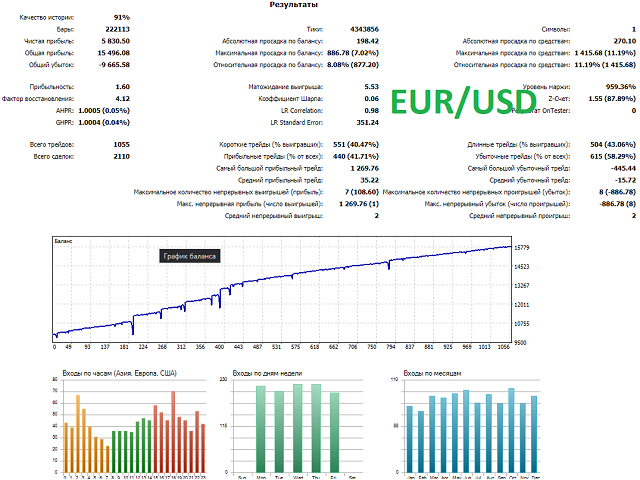
Task: Select LR Correlation value 0.98
Action: (x=371, y=111)
